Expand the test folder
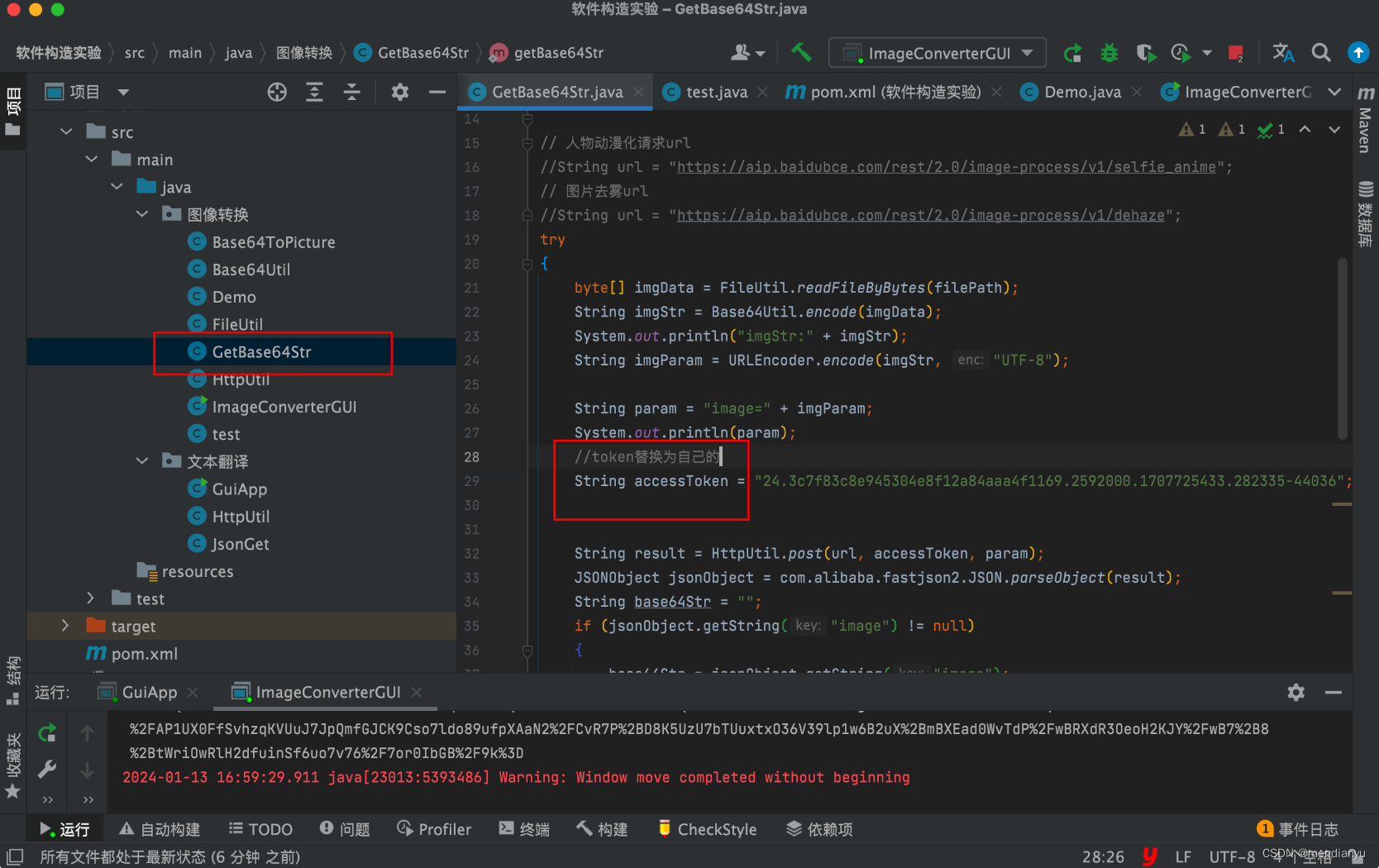The width and height of the screenshot is (1379, 868). pos(92,598)
